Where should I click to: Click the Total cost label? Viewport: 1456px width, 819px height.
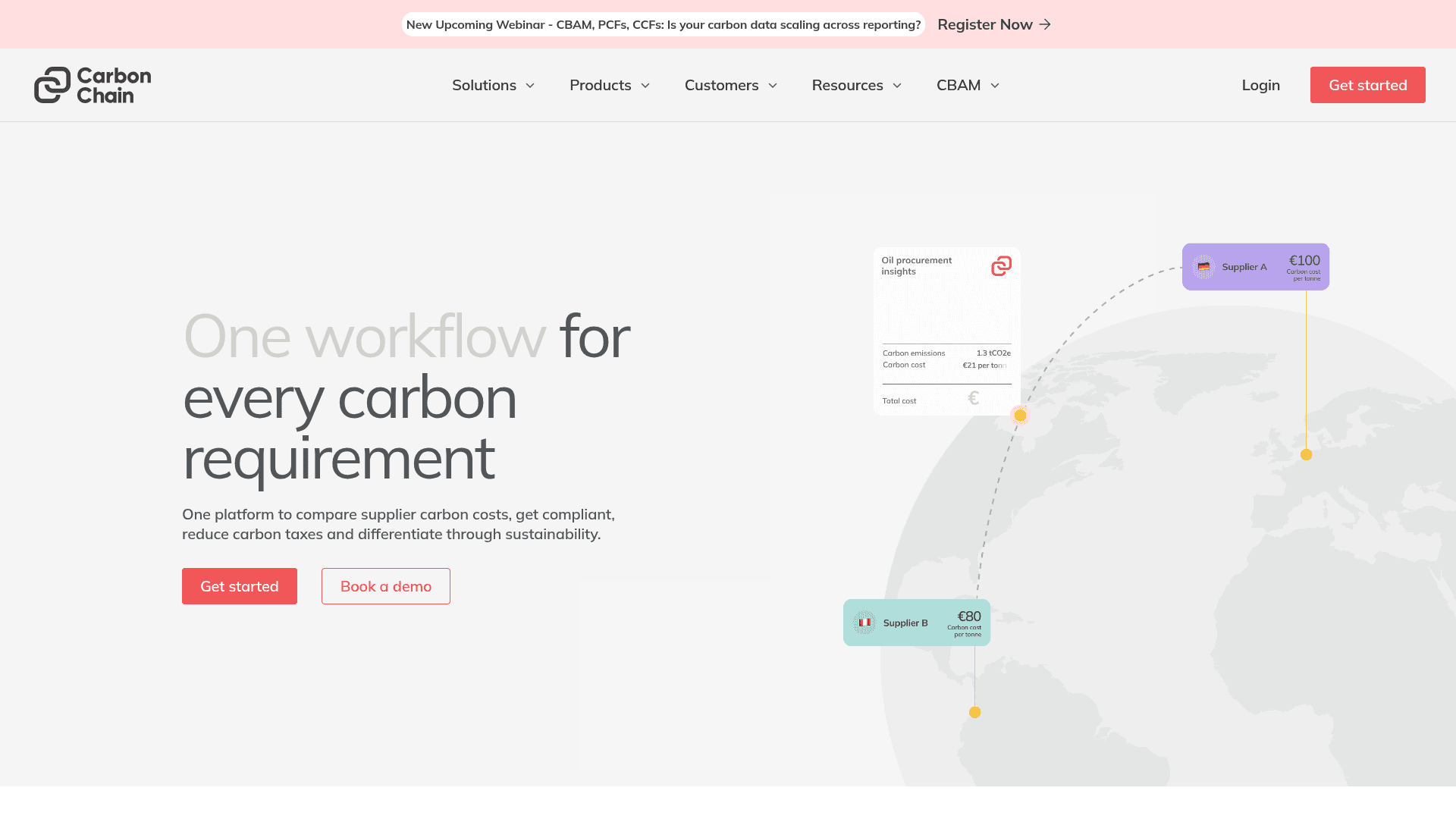coord(899,401)
